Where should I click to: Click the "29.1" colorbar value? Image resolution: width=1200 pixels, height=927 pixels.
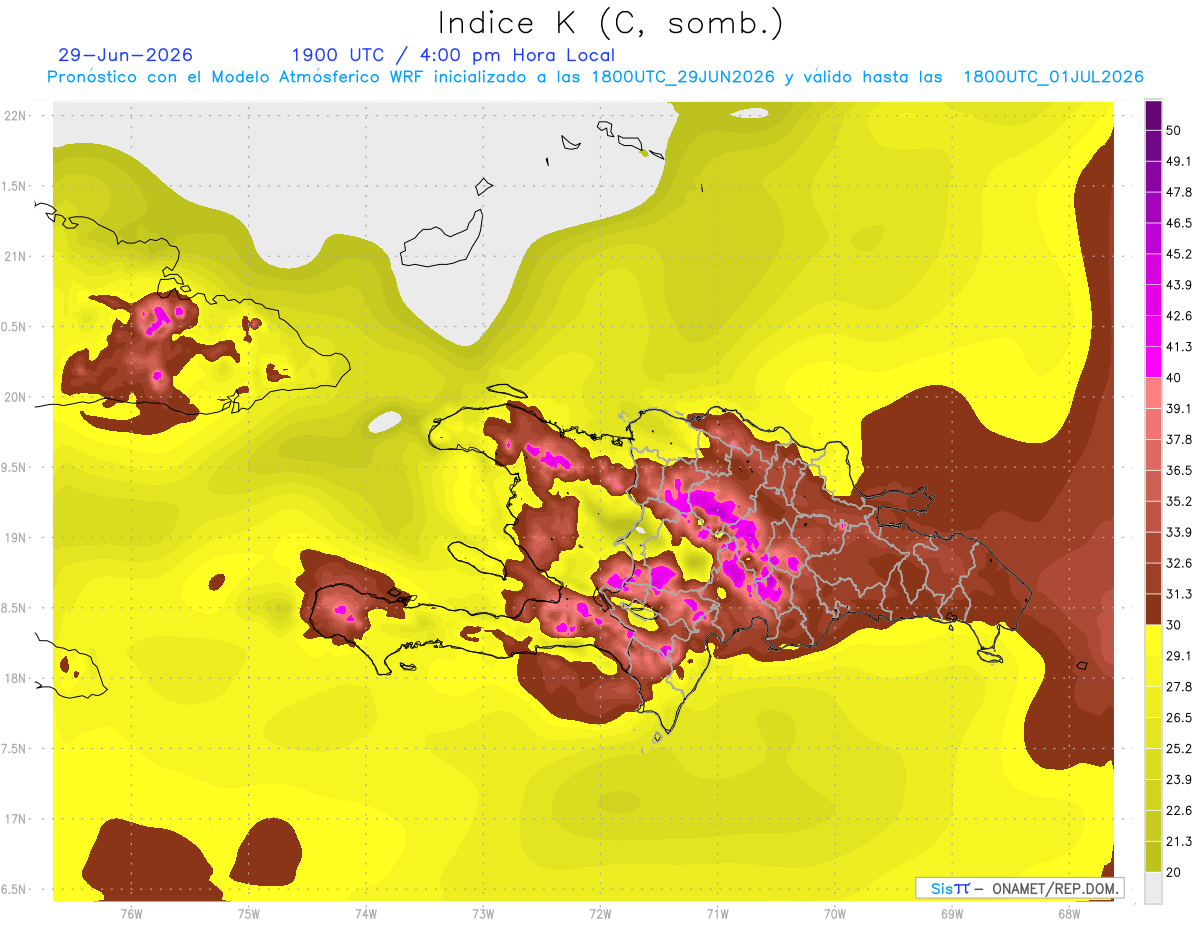tap(1179, 656)
